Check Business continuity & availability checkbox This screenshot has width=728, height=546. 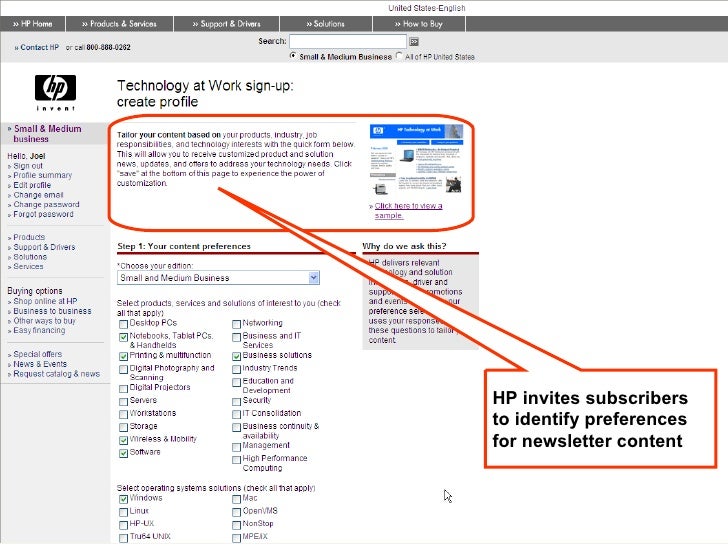pyautogui.click(x=236, y=427)
